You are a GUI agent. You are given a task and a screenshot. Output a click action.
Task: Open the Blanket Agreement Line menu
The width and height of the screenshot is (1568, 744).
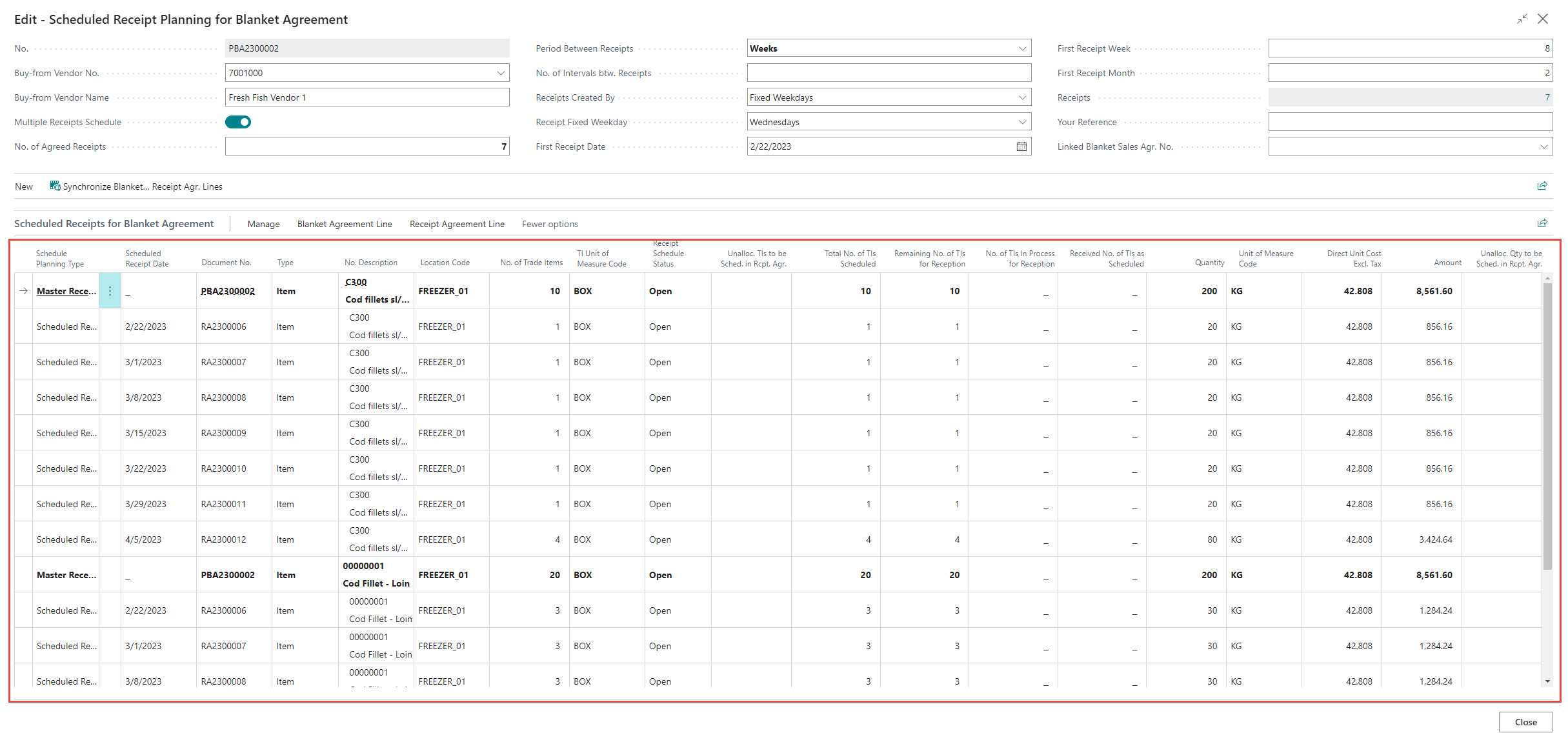pyautogui.click(x=345, y=224)
